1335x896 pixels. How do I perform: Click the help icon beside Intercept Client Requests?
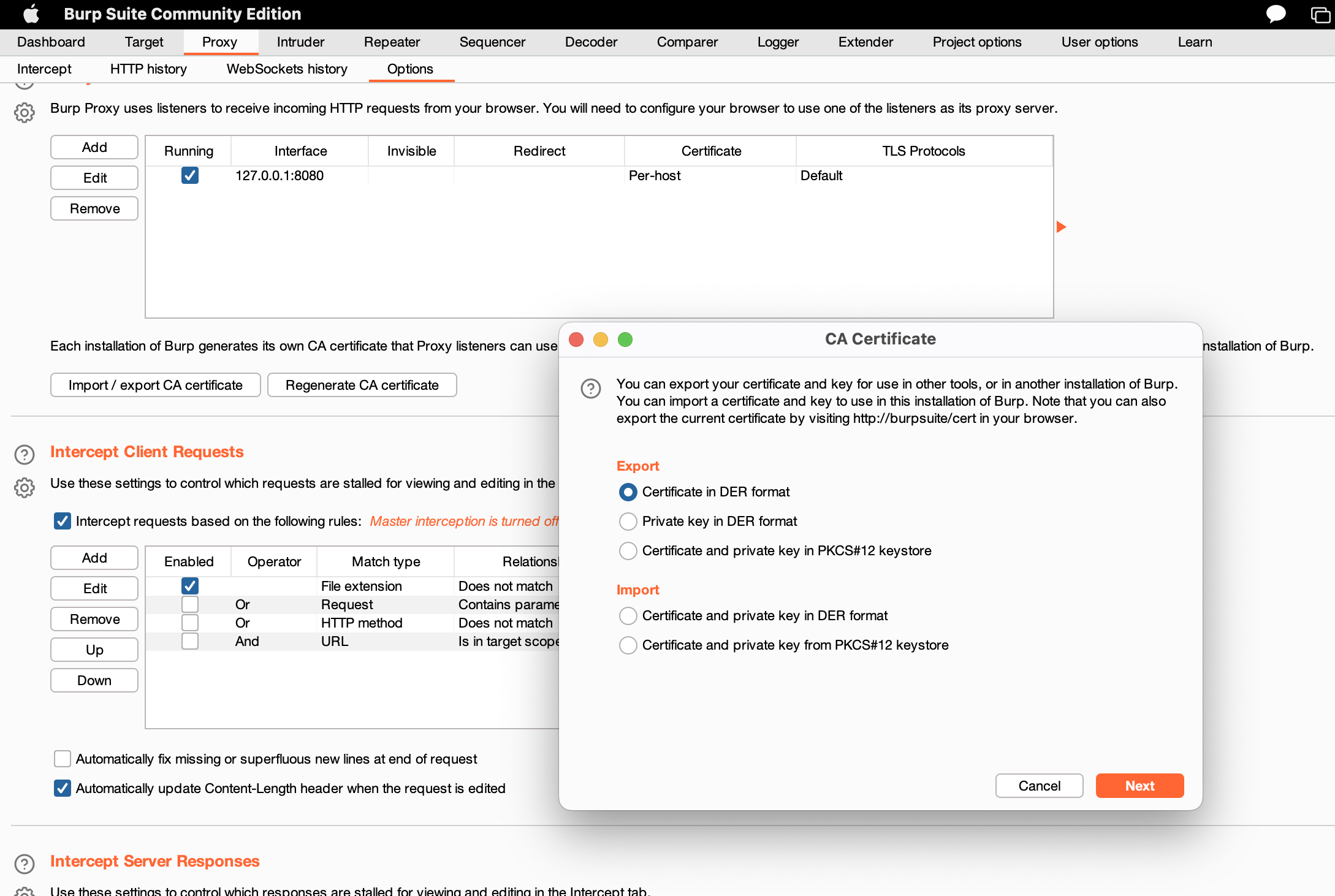point(25,454)
